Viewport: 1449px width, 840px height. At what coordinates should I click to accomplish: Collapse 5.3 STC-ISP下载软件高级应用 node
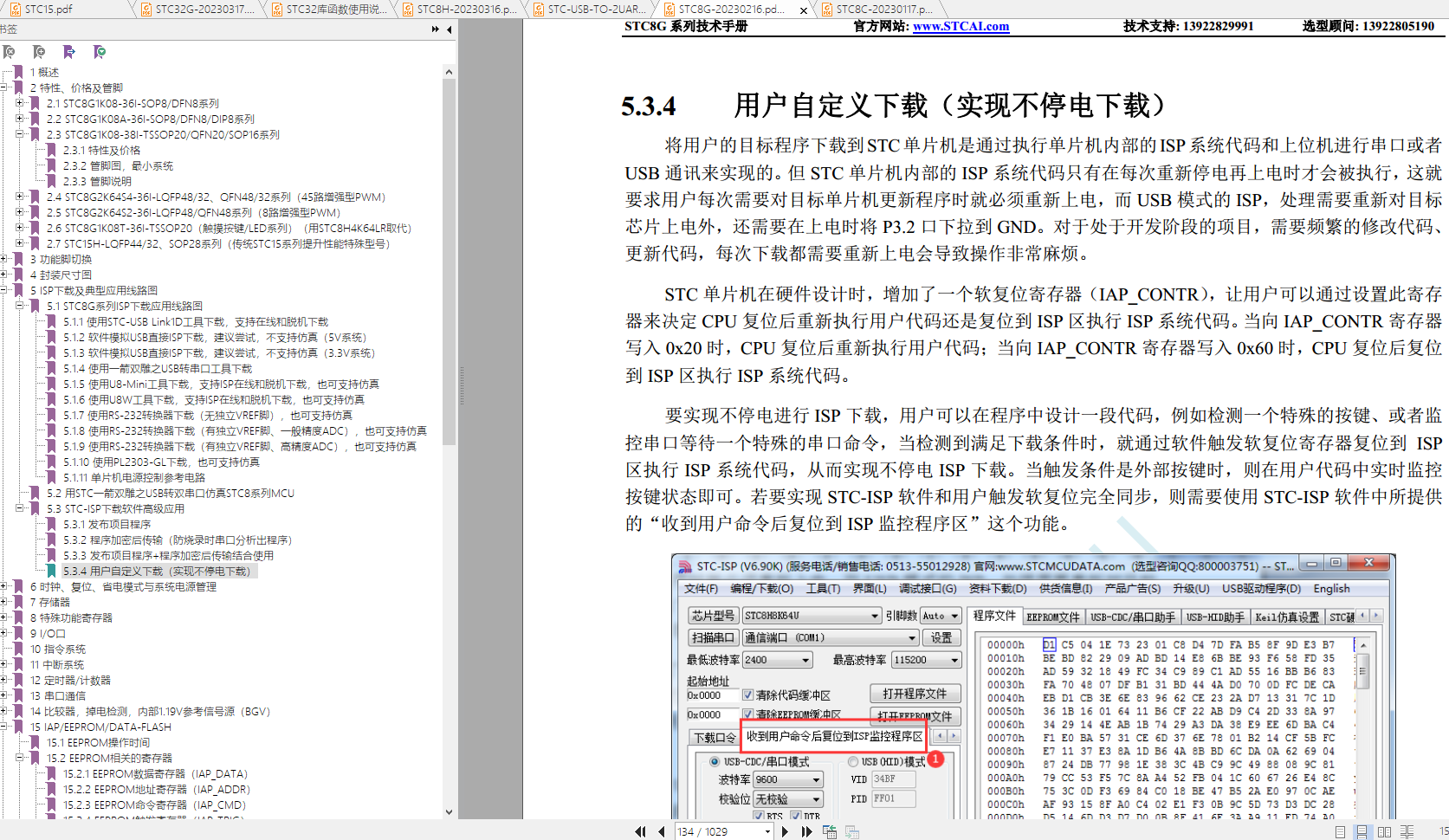click(x=20, y=508)
